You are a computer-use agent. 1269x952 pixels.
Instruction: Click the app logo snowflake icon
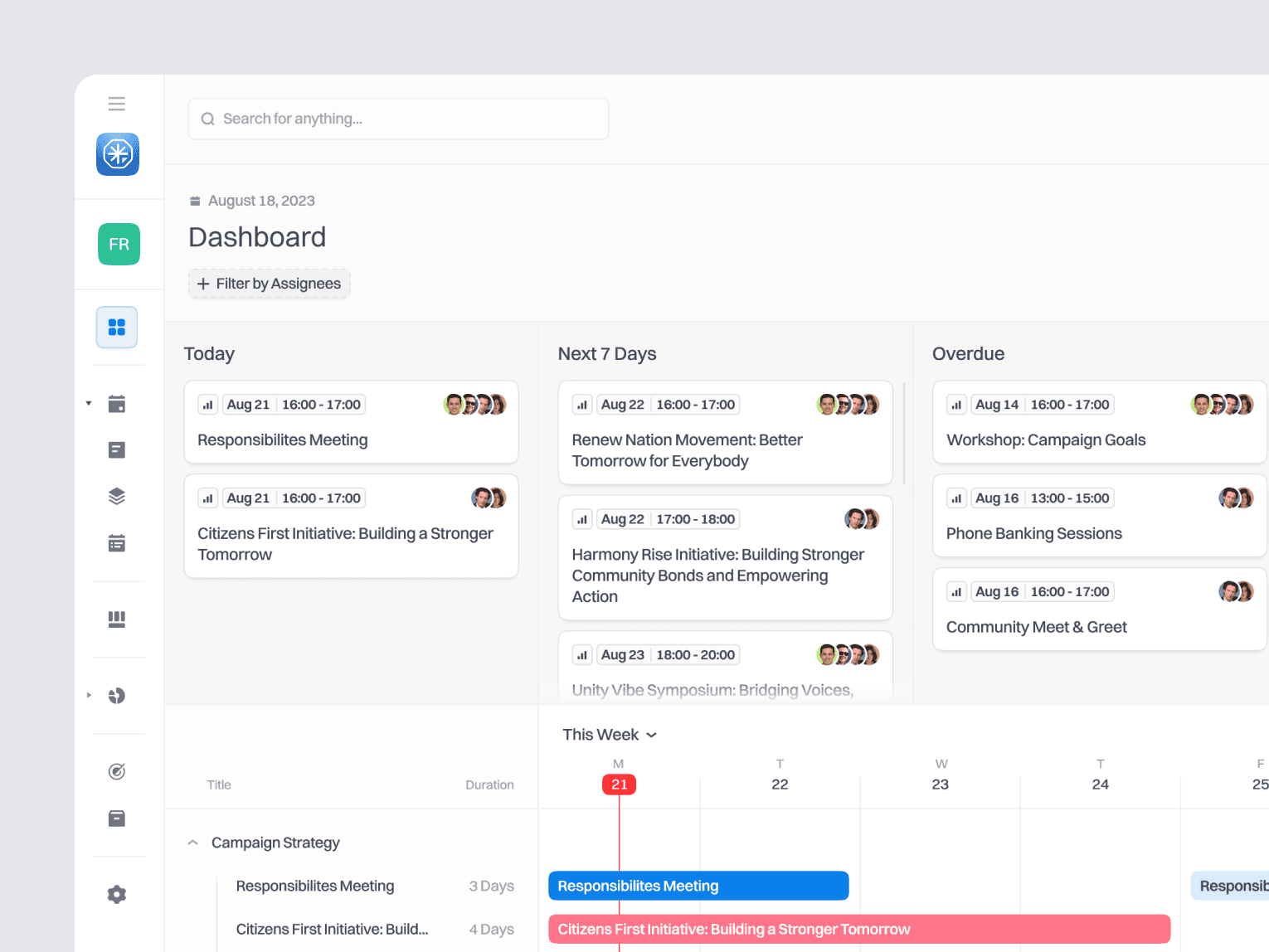(x=117, y=154)
